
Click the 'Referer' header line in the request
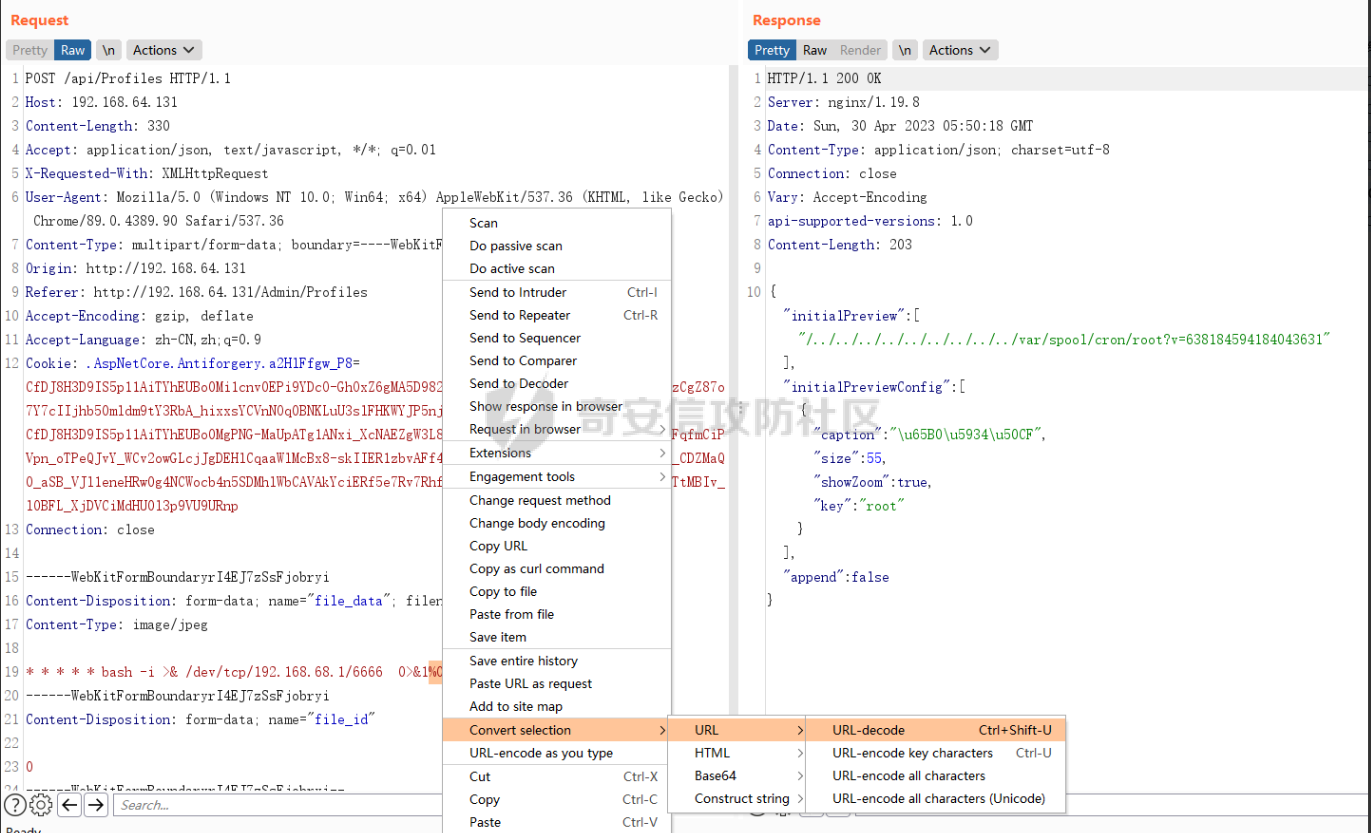click(196, 293)
